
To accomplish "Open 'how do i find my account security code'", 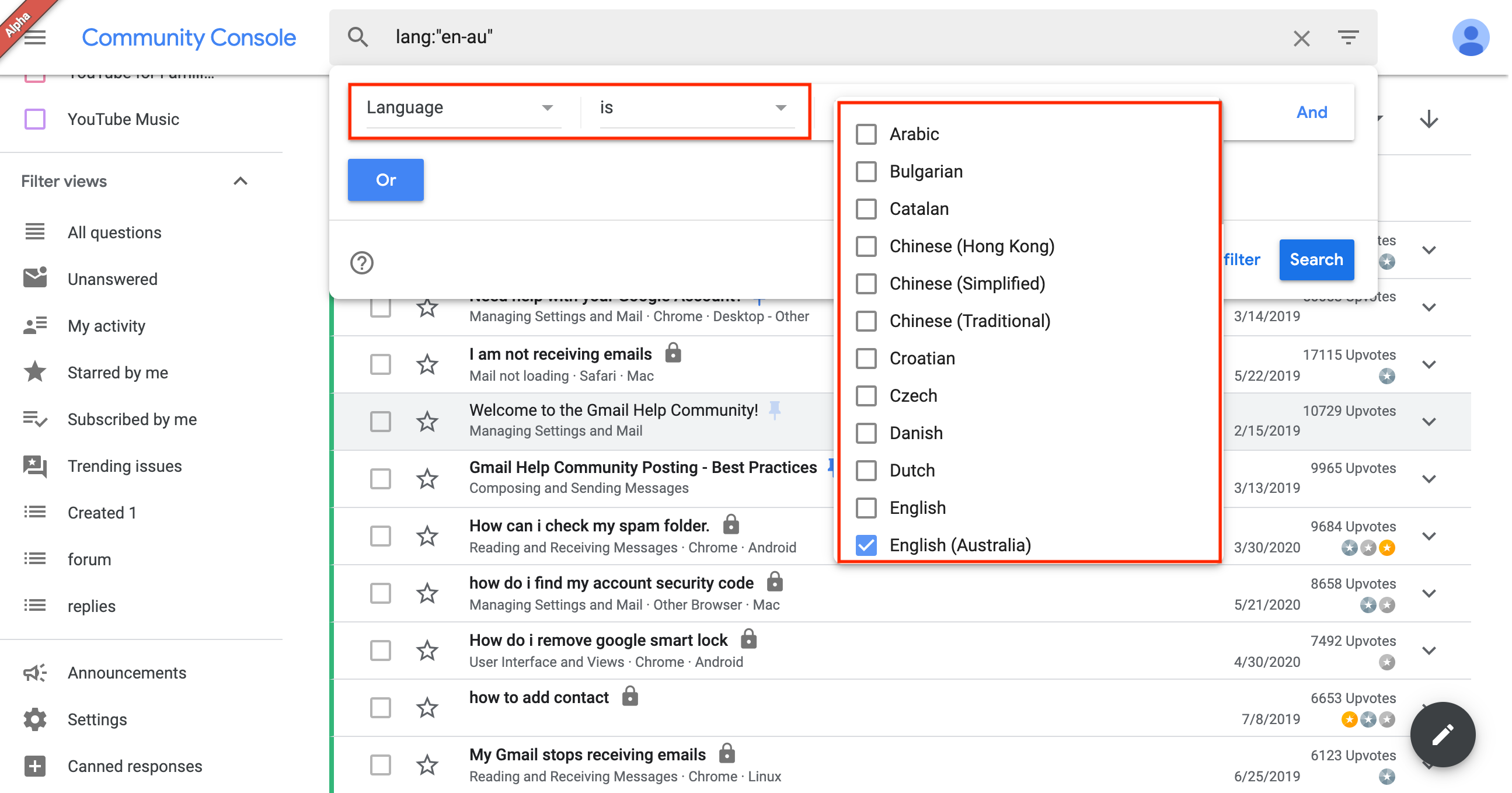I will (611, 583).
